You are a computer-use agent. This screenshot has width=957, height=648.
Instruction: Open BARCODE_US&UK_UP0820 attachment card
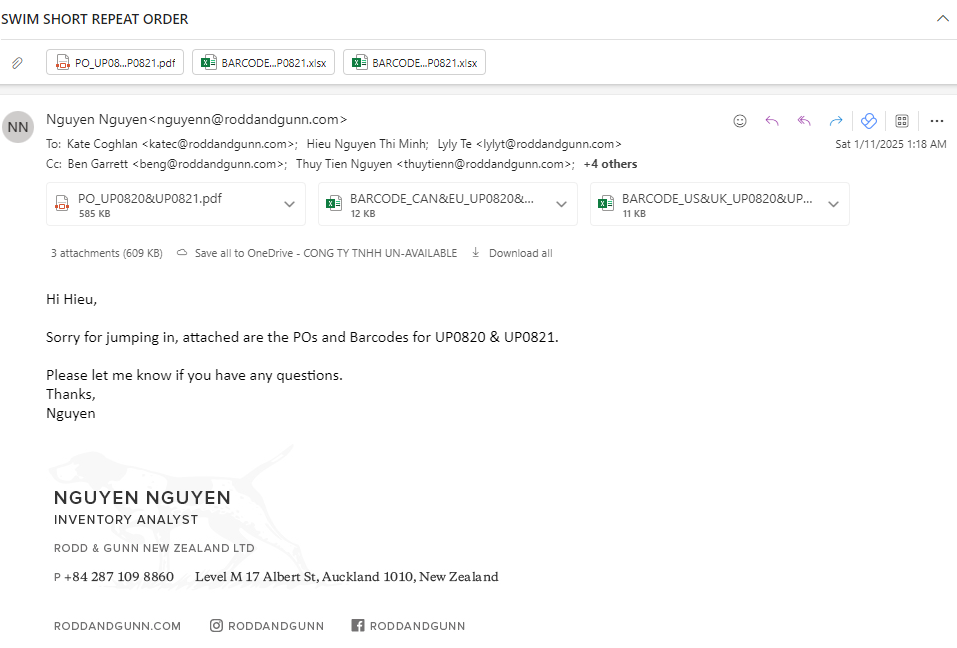(720, 204)
